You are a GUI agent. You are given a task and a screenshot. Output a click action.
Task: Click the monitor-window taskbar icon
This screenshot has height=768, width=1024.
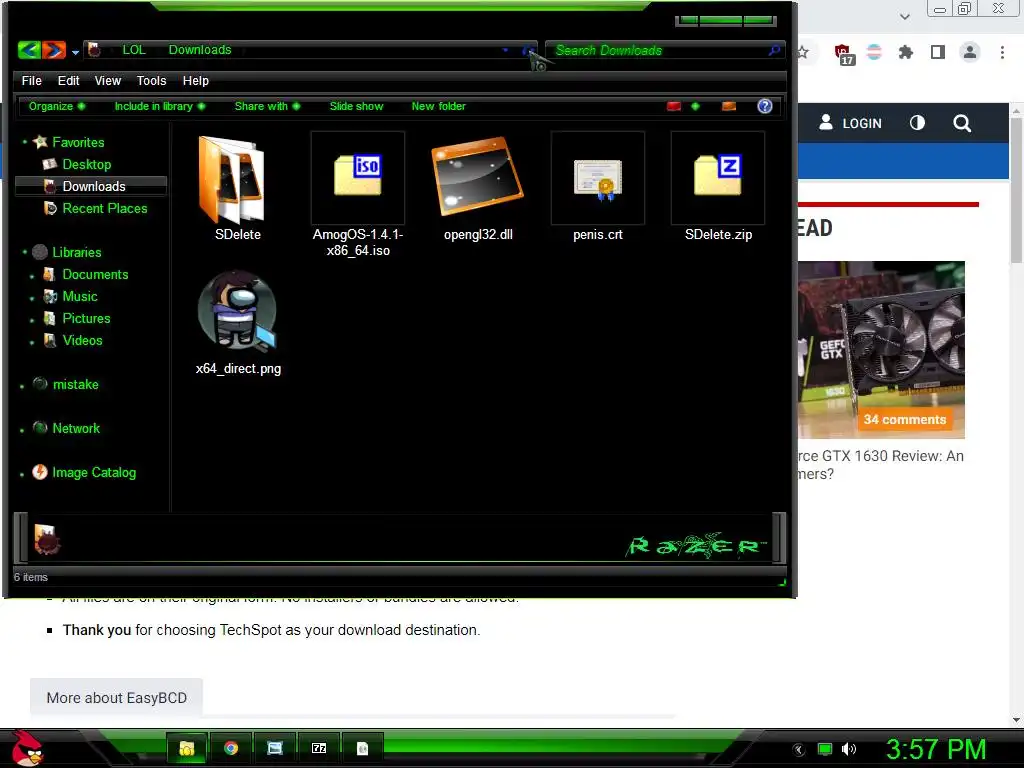[x=275, y=748]
